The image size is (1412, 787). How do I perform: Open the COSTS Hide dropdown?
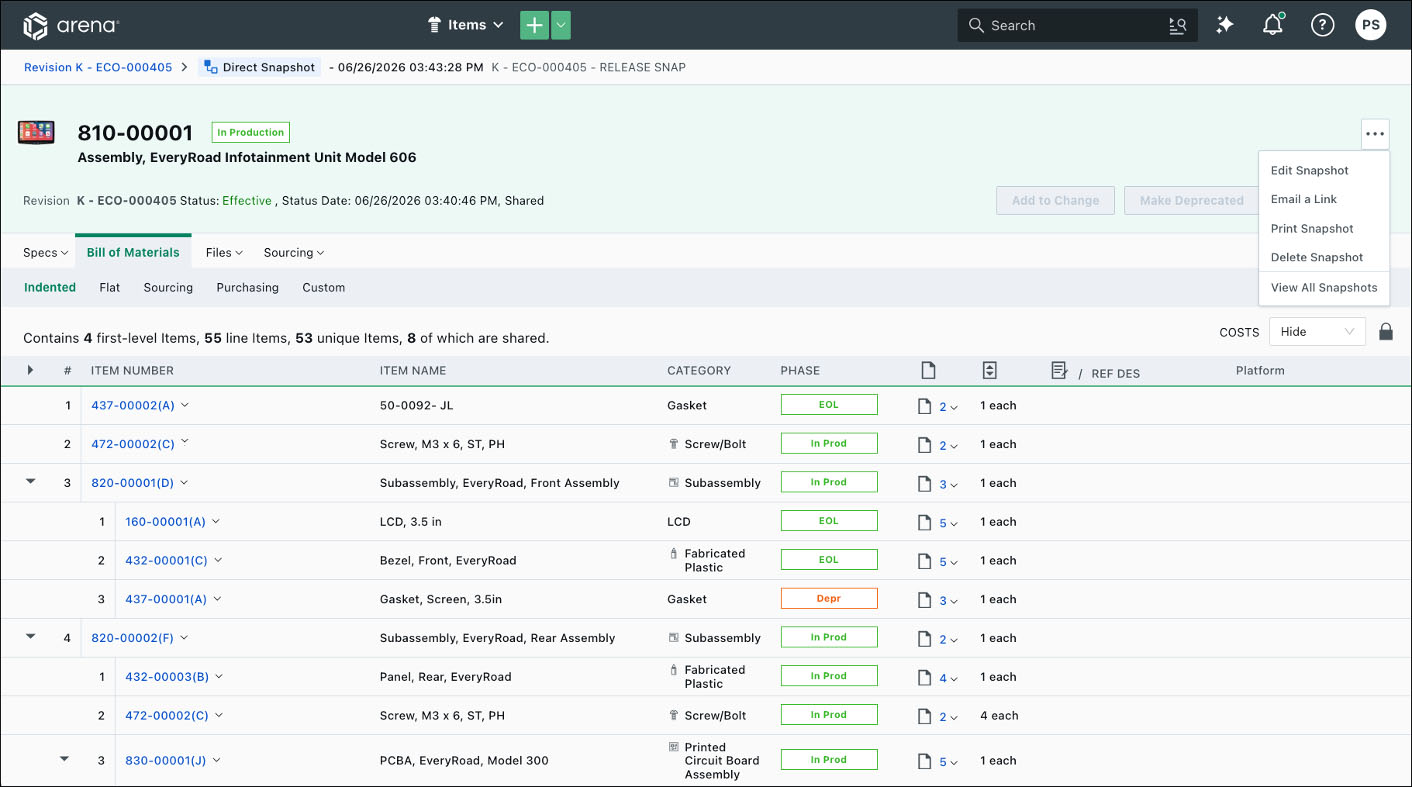click(x=1317, y=332)
